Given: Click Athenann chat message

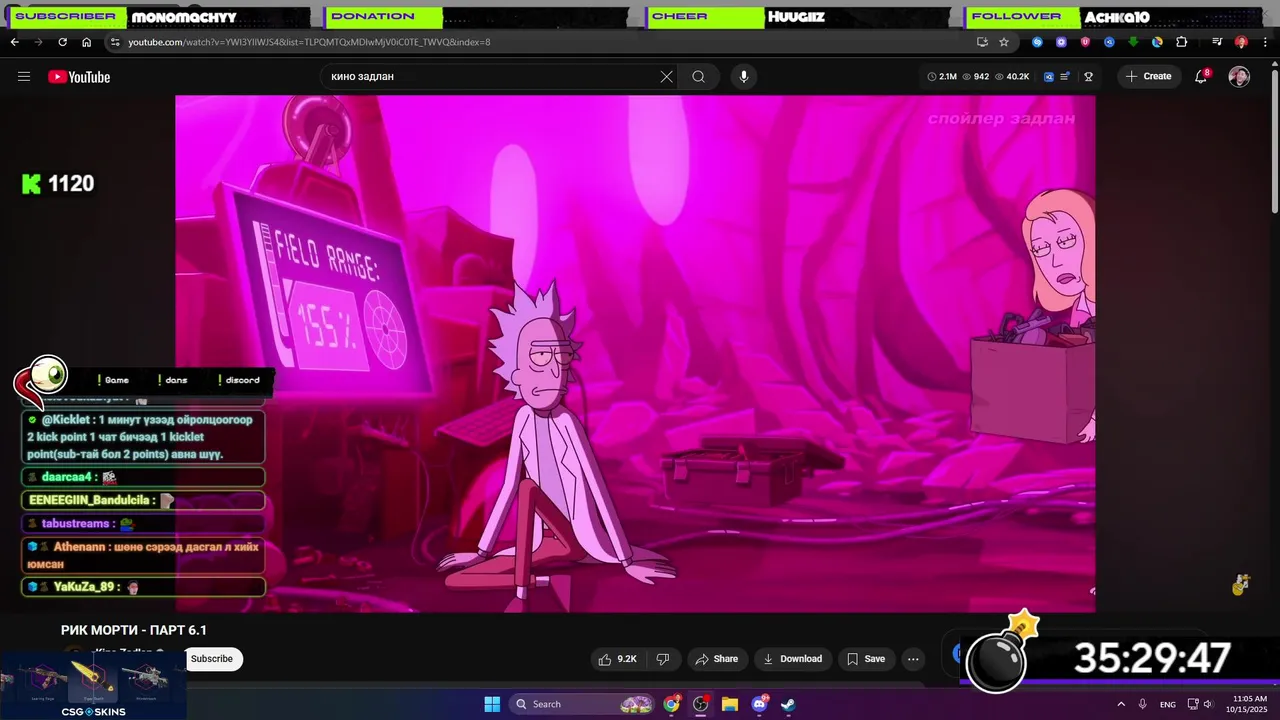Looking at the screenshot, I should pos(143,555).
